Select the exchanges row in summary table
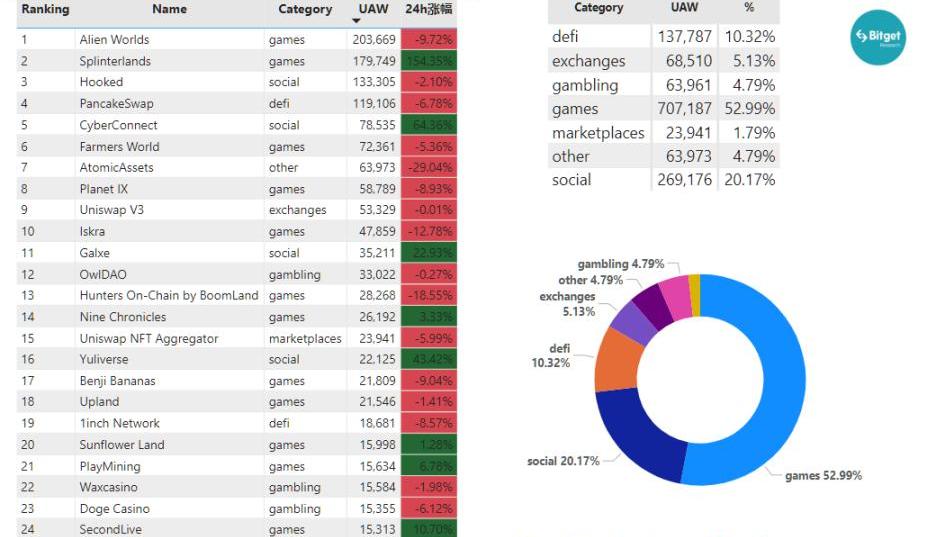The width and height of the screenshot is (927, 537). click(x=664, y=61)
